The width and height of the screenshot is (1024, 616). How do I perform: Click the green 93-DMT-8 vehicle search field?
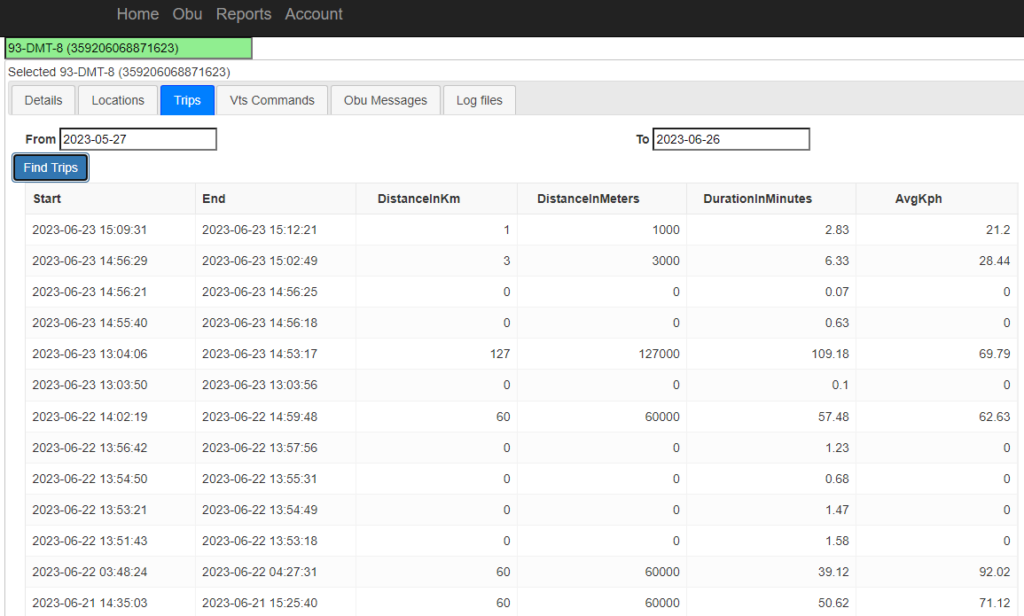[128, 48]
